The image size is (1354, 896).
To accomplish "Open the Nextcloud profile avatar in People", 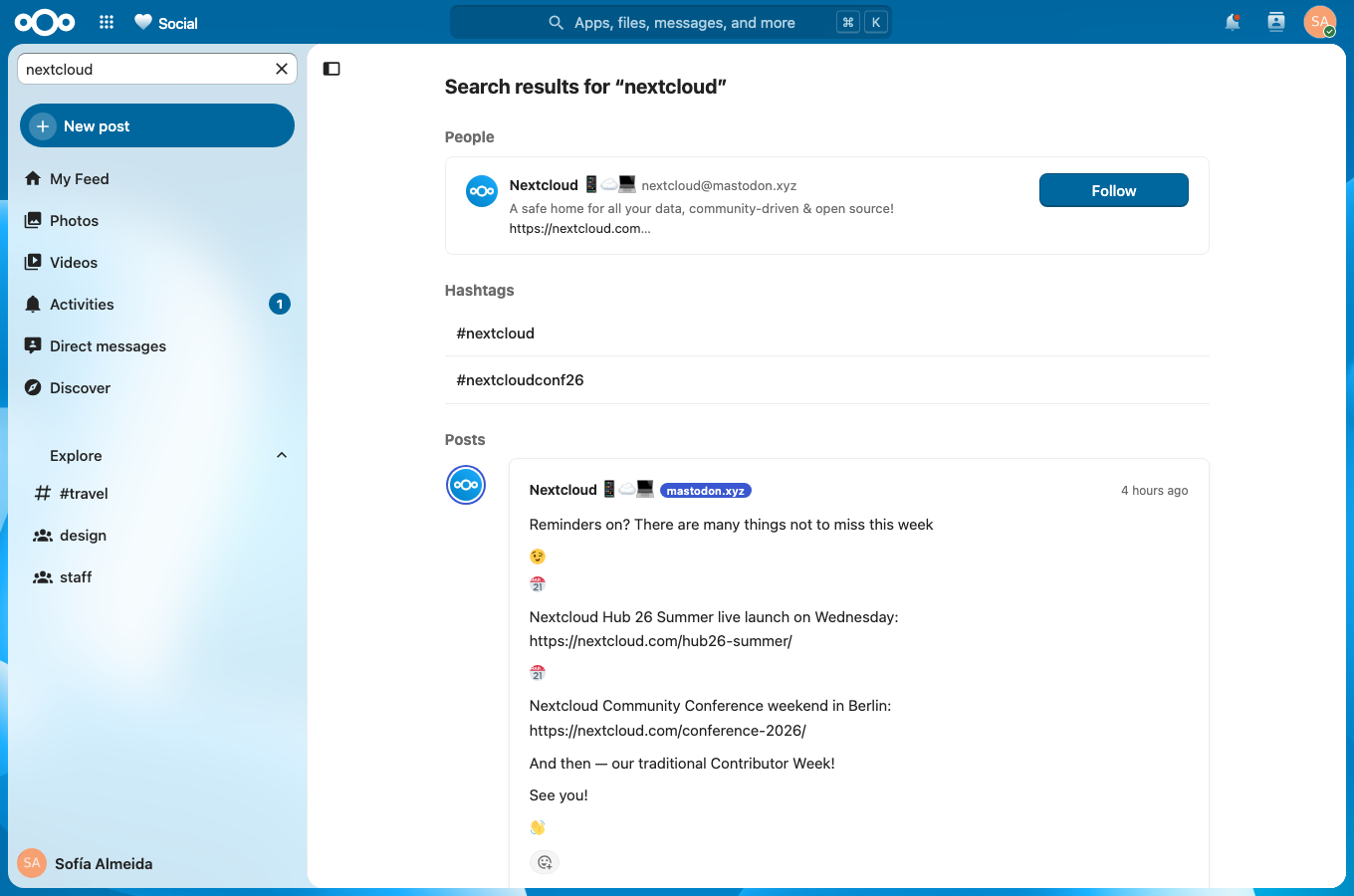I will (x=482, y=190).
